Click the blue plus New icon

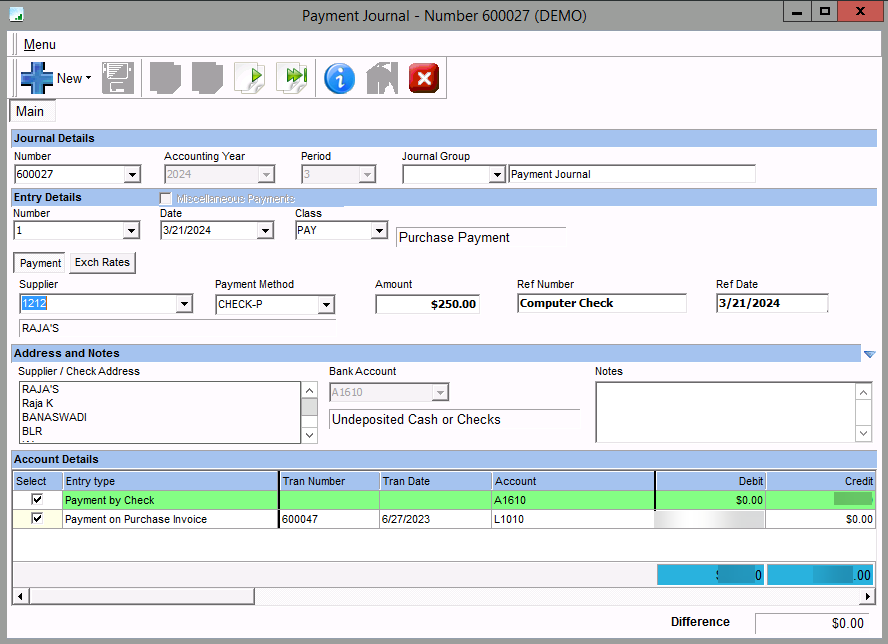click(x=37, y=78)
